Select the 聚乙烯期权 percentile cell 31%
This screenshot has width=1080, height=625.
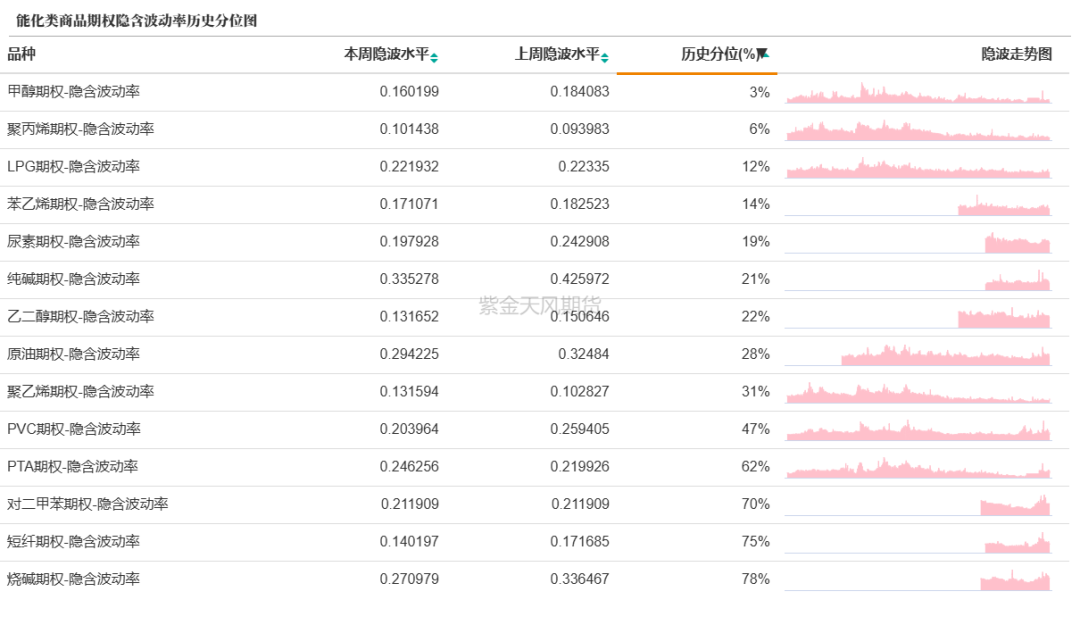click(x=755, y=392)
